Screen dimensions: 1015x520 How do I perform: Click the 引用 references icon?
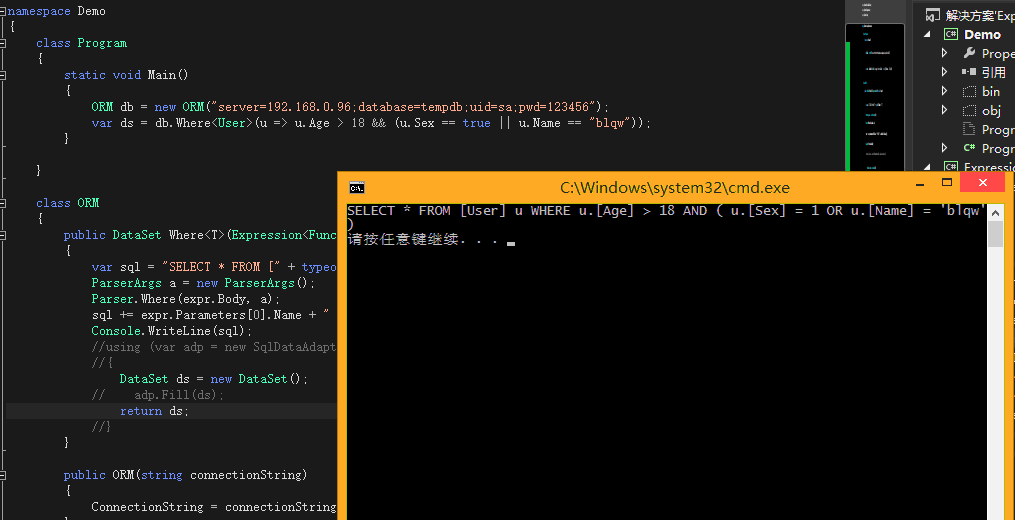(969, 72)
